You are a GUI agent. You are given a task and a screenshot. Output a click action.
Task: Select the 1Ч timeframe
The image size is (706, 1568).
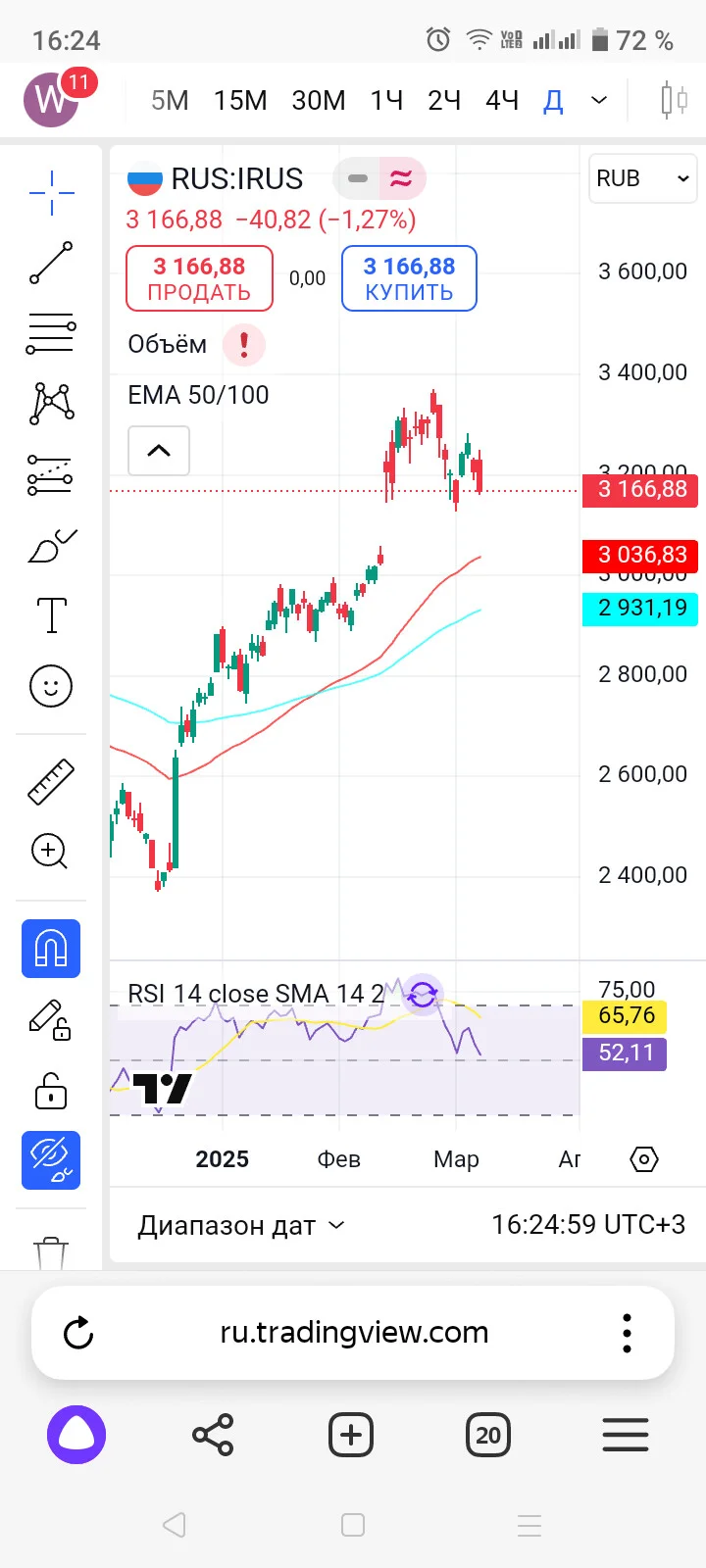click(x=386, y=100)
